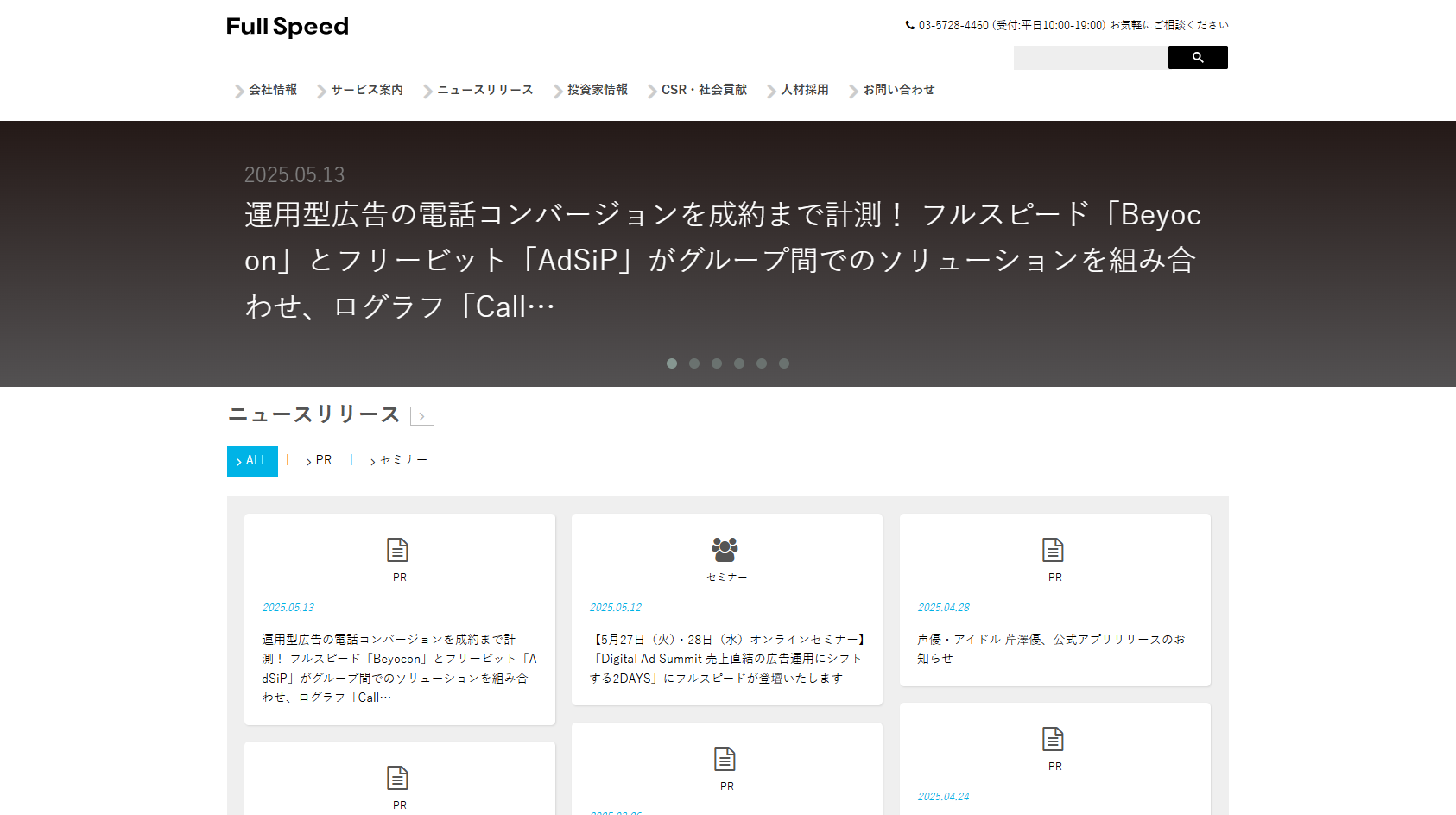Open the サービス案内 menu
This screenshot has width=1456, height=815.
click(367, 90)
